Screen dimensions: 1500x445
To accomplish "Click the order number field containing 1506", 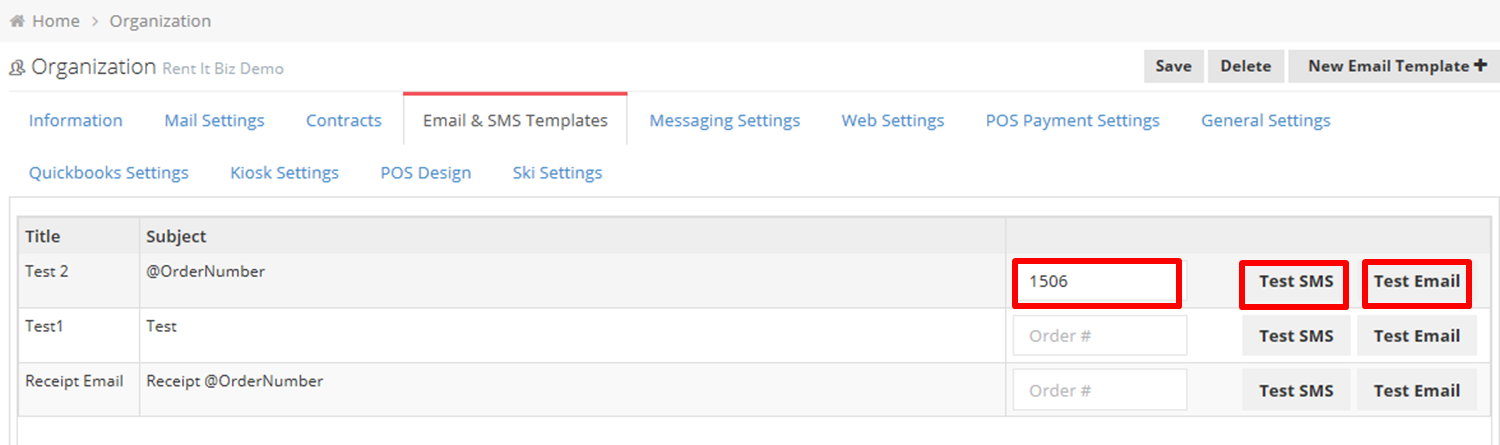I will pyautogui.click(x=1097, y=282).
